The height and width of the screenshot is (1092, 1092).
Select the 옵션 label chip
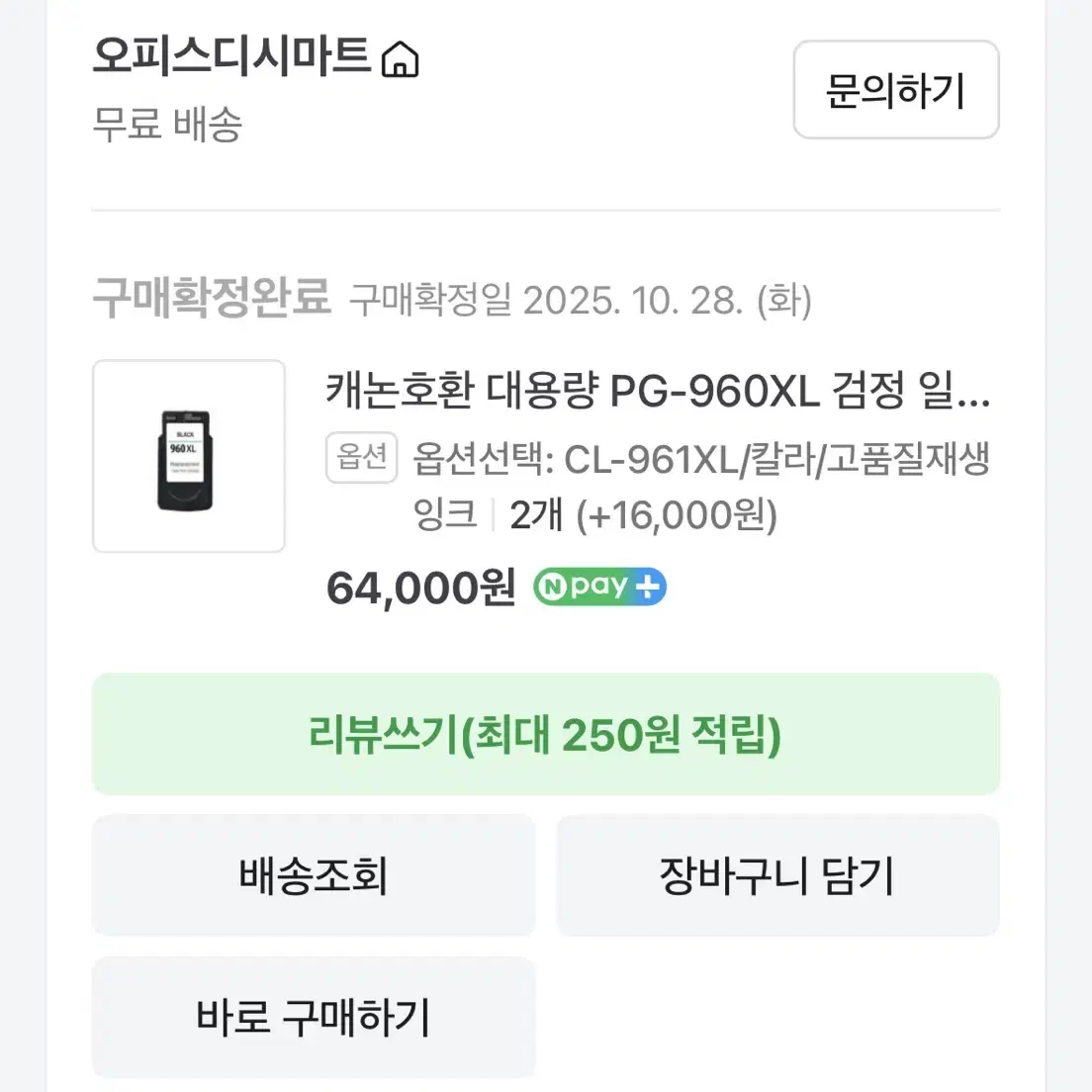(x=361, y=457)
